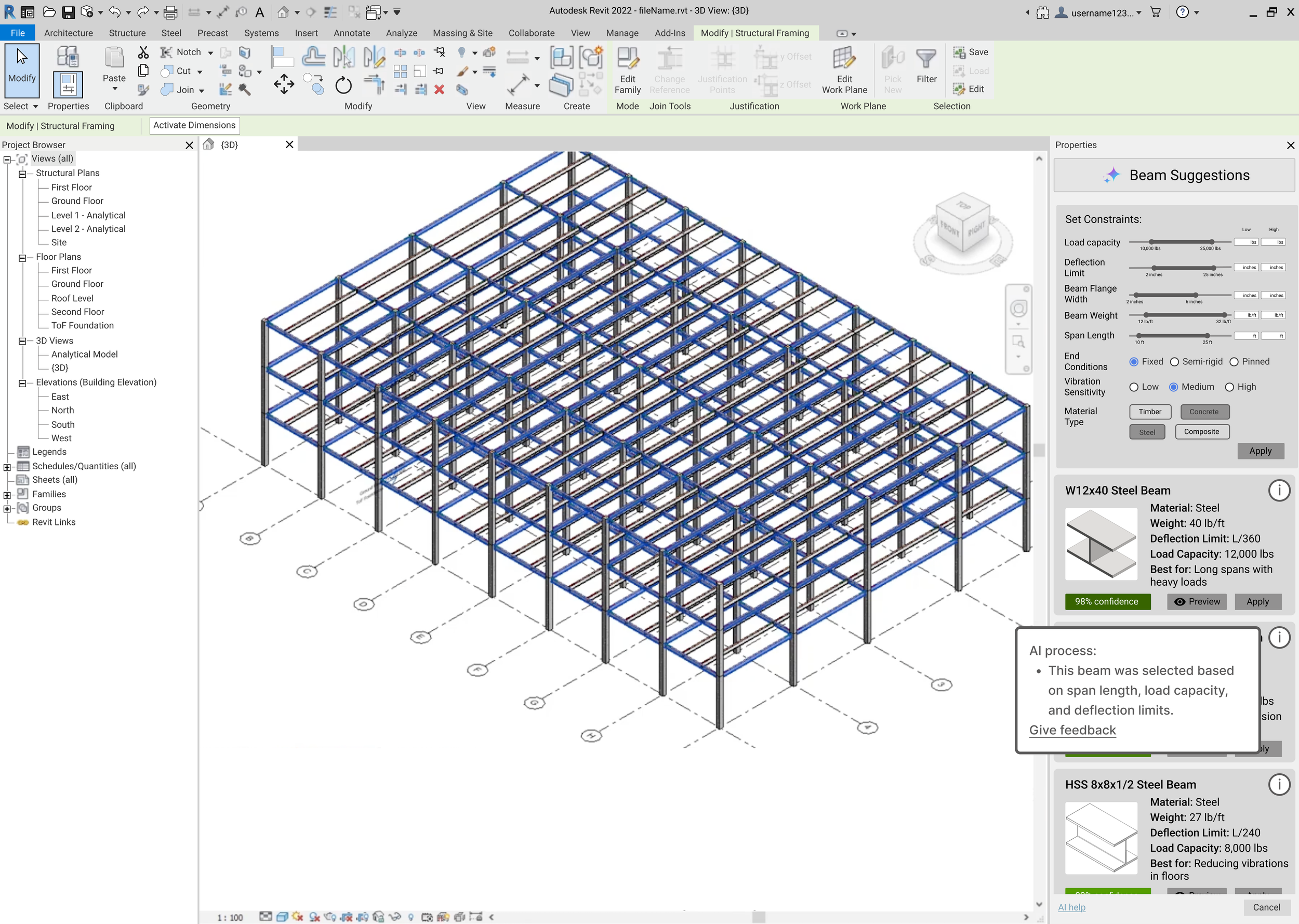Collapse the Structural Plans tree node

[x=22, y=174]
